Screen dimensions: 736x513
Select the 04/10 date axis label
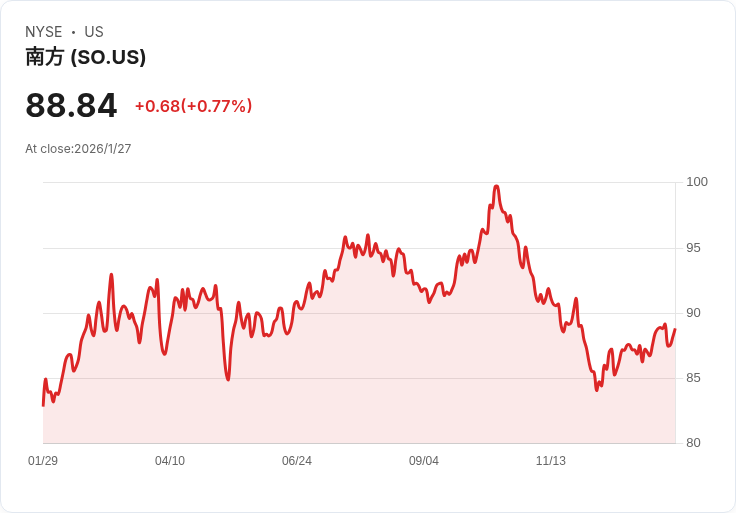170,461
